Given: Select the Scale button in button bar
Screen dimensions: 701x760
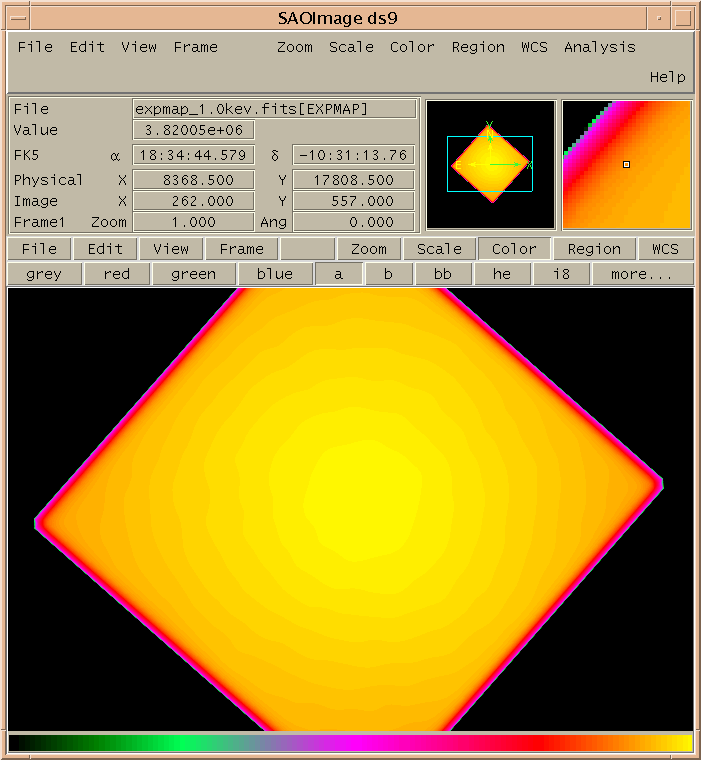Looking at the screenshot, I should [439, 249].
